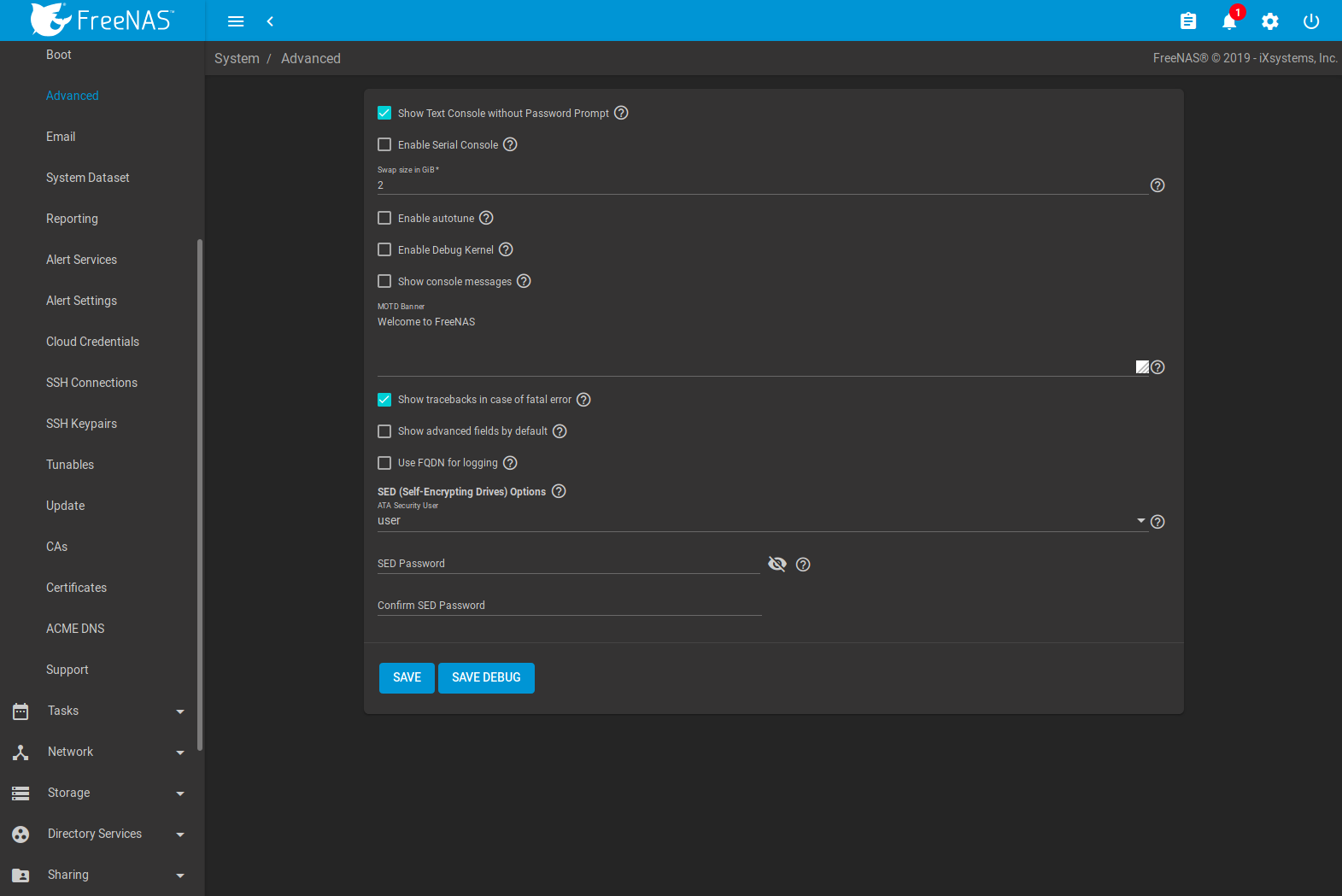Open Update page
This screenshot has height=896, width=1342.
point(65,506)
